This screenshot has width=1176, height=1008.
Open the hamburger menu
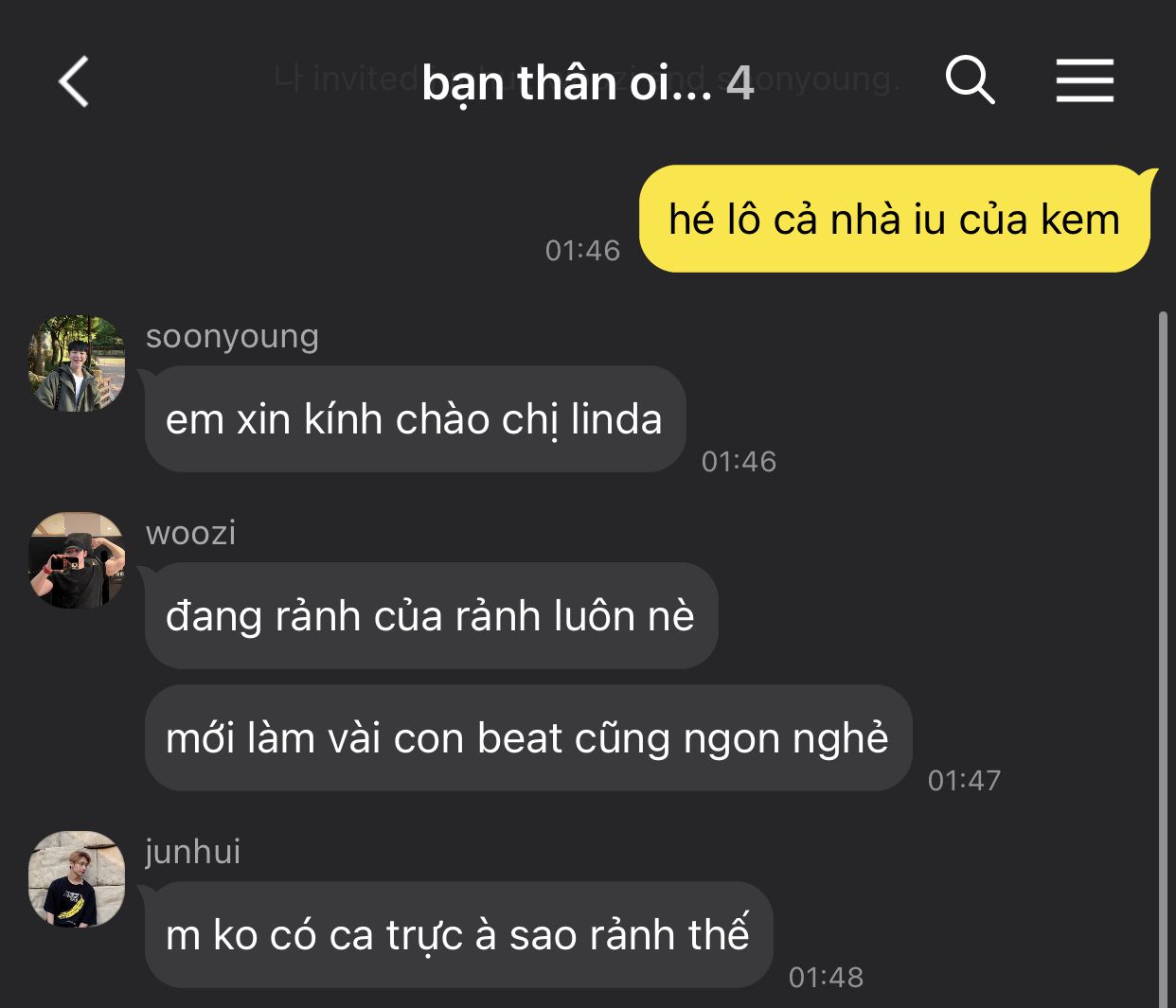1085,80
